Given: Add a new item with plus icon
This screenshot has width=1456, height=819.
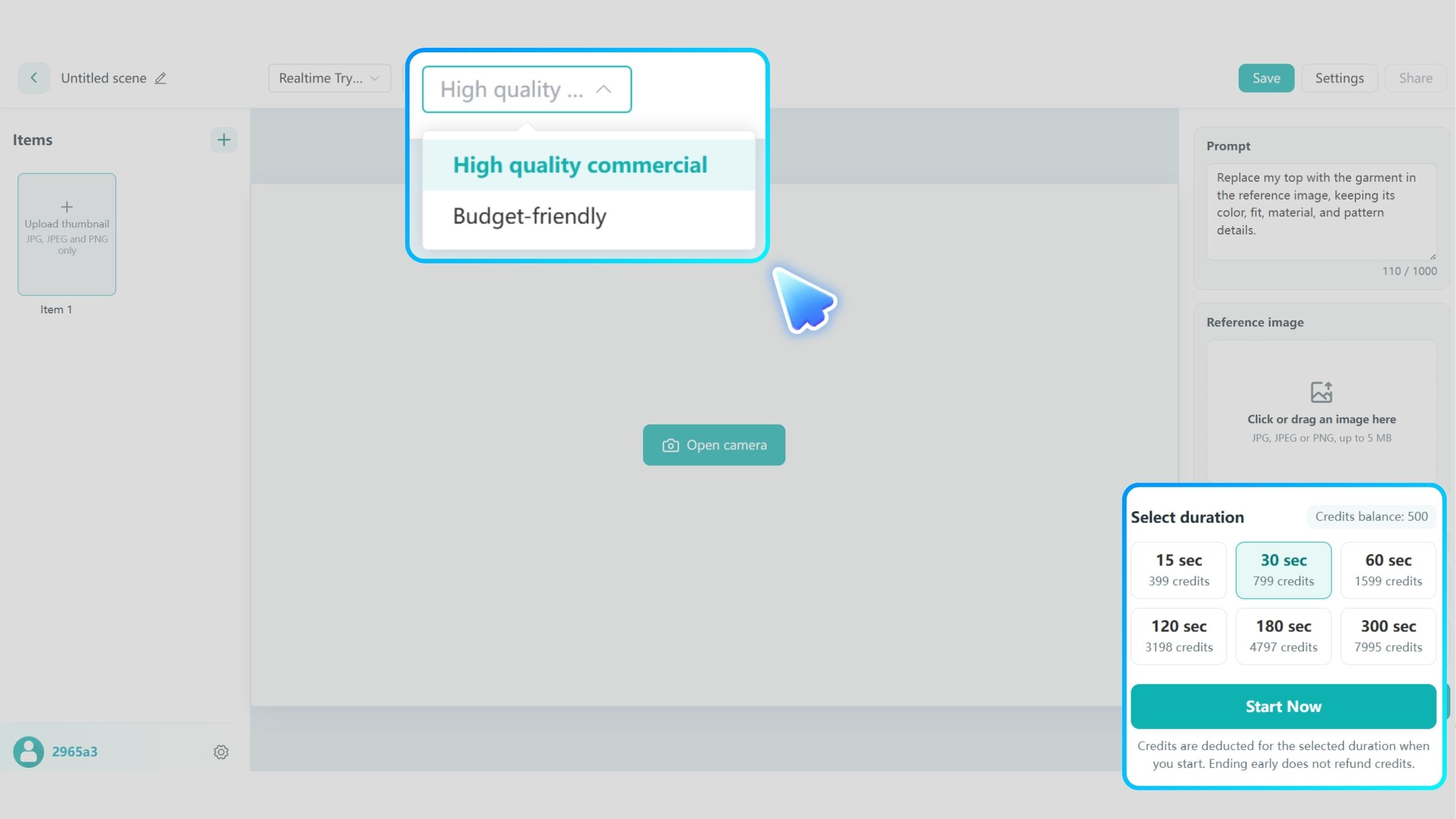Looking at the screenshot, I should [x=224, y=140].
